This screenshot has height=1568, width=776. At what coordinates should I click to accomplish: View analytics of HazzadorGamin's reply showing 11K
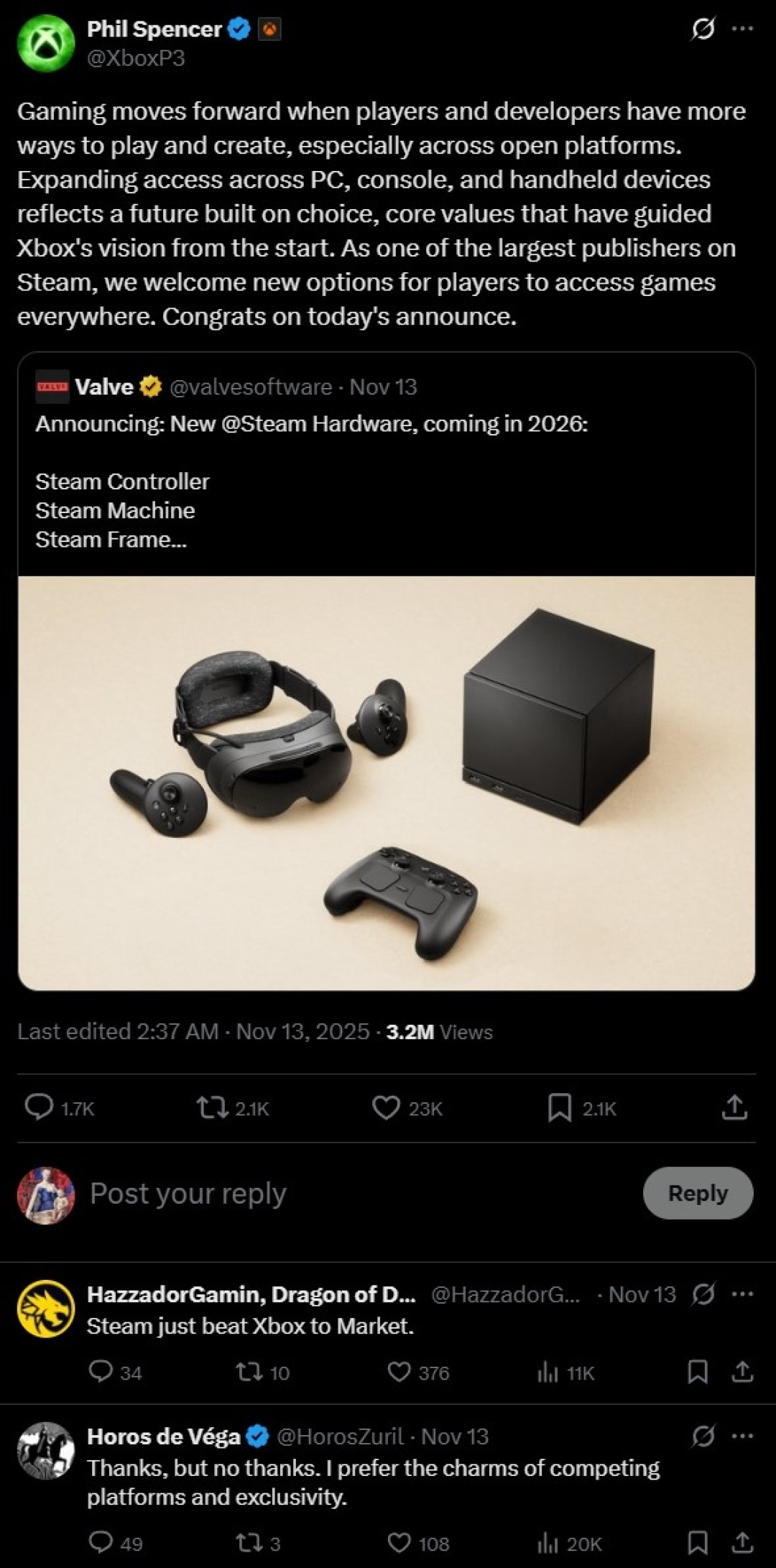548,1373
